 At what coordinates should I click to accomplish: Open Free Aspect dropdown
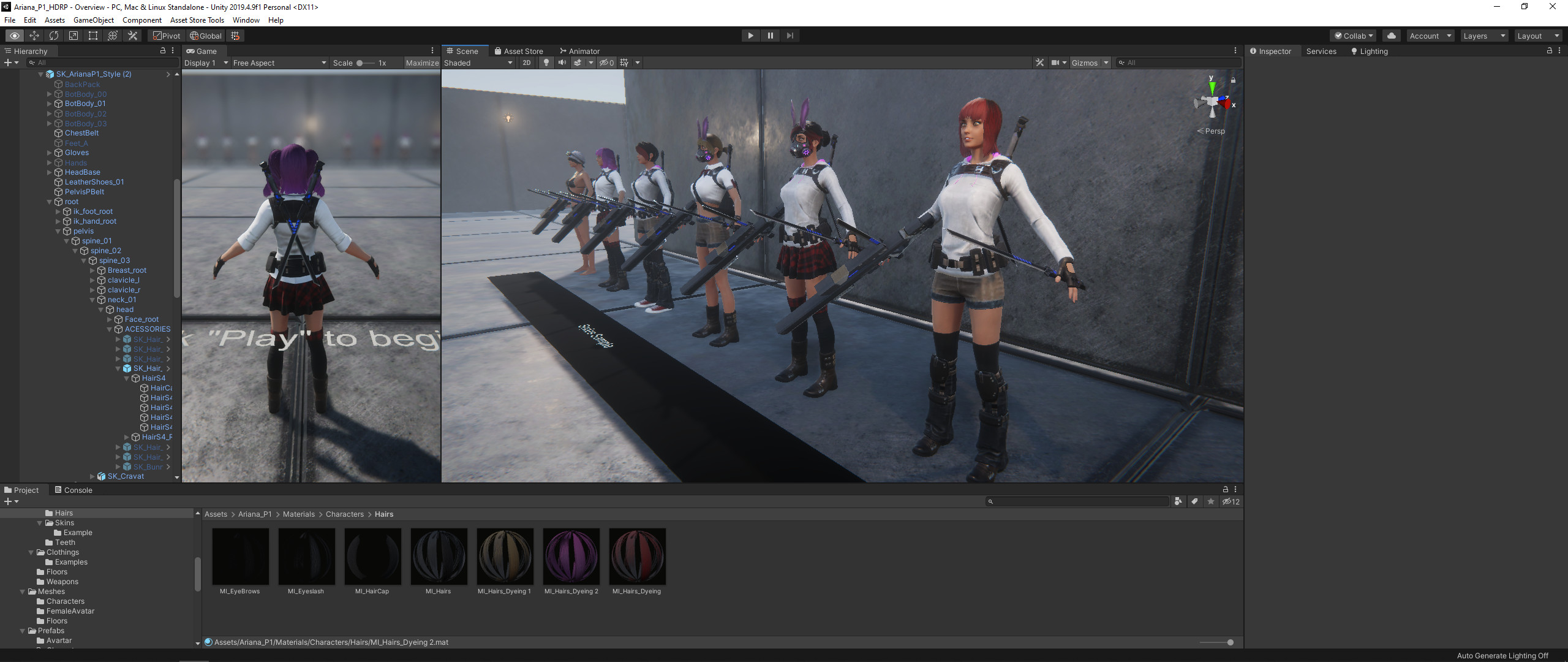(x=279, y=63)
